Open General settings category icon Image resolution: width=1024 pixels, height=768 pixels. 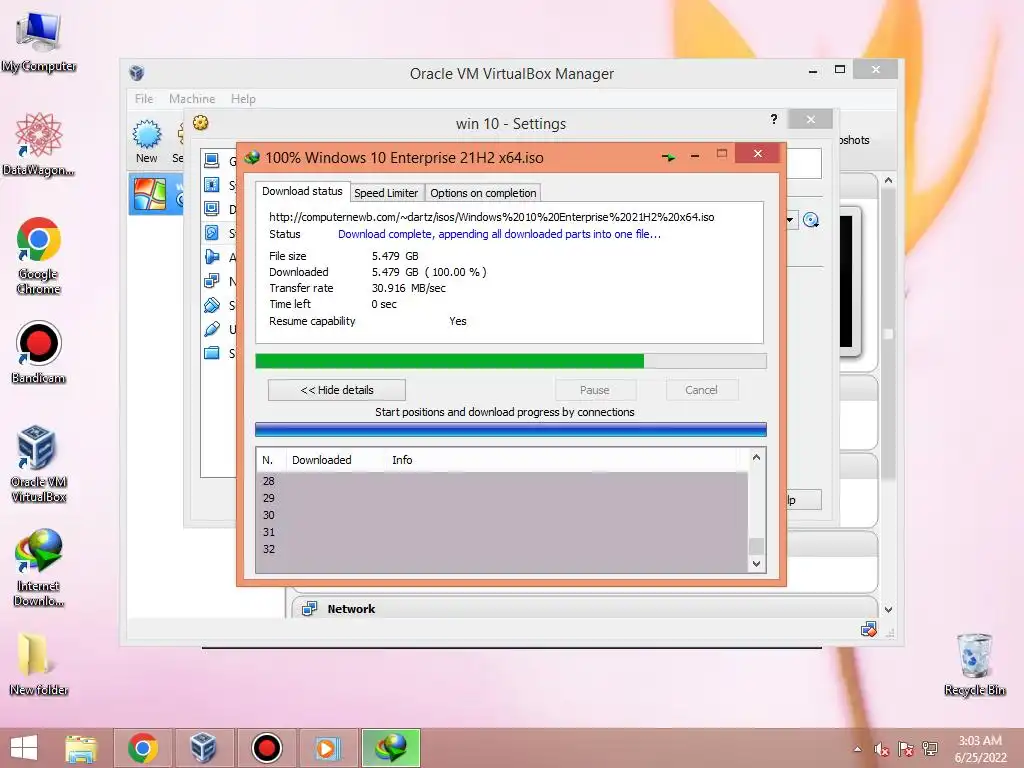point(212,161)
